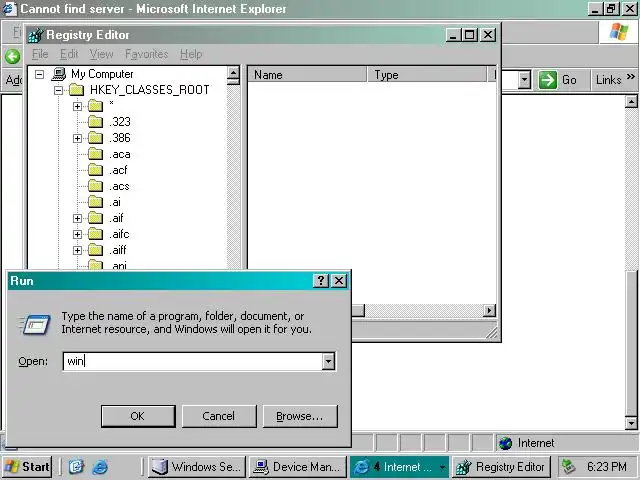Click OK in the Run dialog
Image resolution: width=640 pixels, height=480 pixels.
[138, 416]
